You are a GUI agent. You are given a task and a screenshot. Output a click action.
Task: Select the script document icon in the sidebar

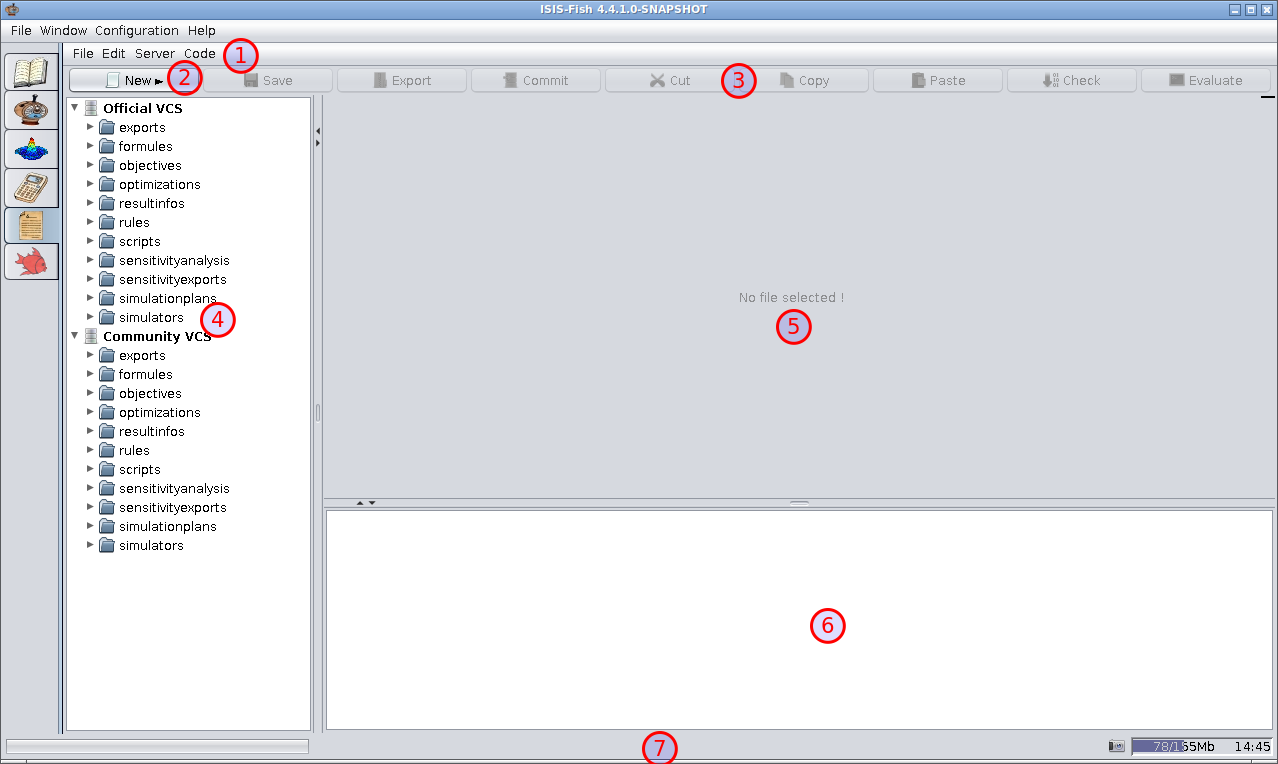[x=31, y=224]
